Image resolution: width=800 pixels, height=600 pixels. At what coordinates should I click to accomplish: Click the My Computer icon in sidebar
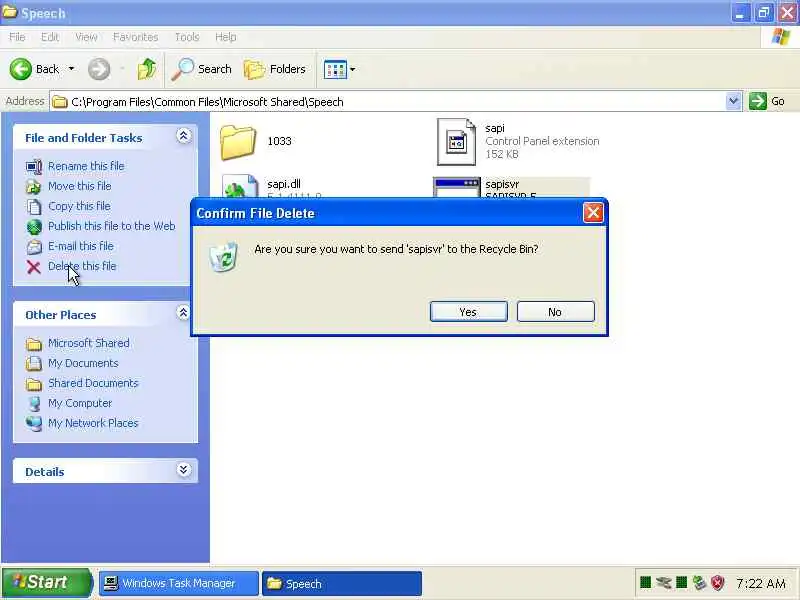pos(34,404)
